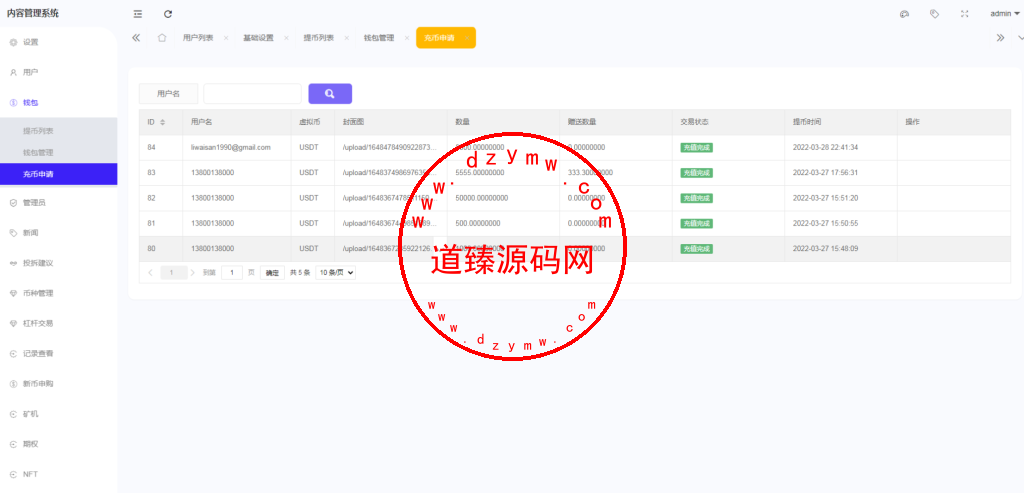This screenshot has height=493, width=1024.
Task: Switch to the 用户列表 tab
Action: click(198, 38)
